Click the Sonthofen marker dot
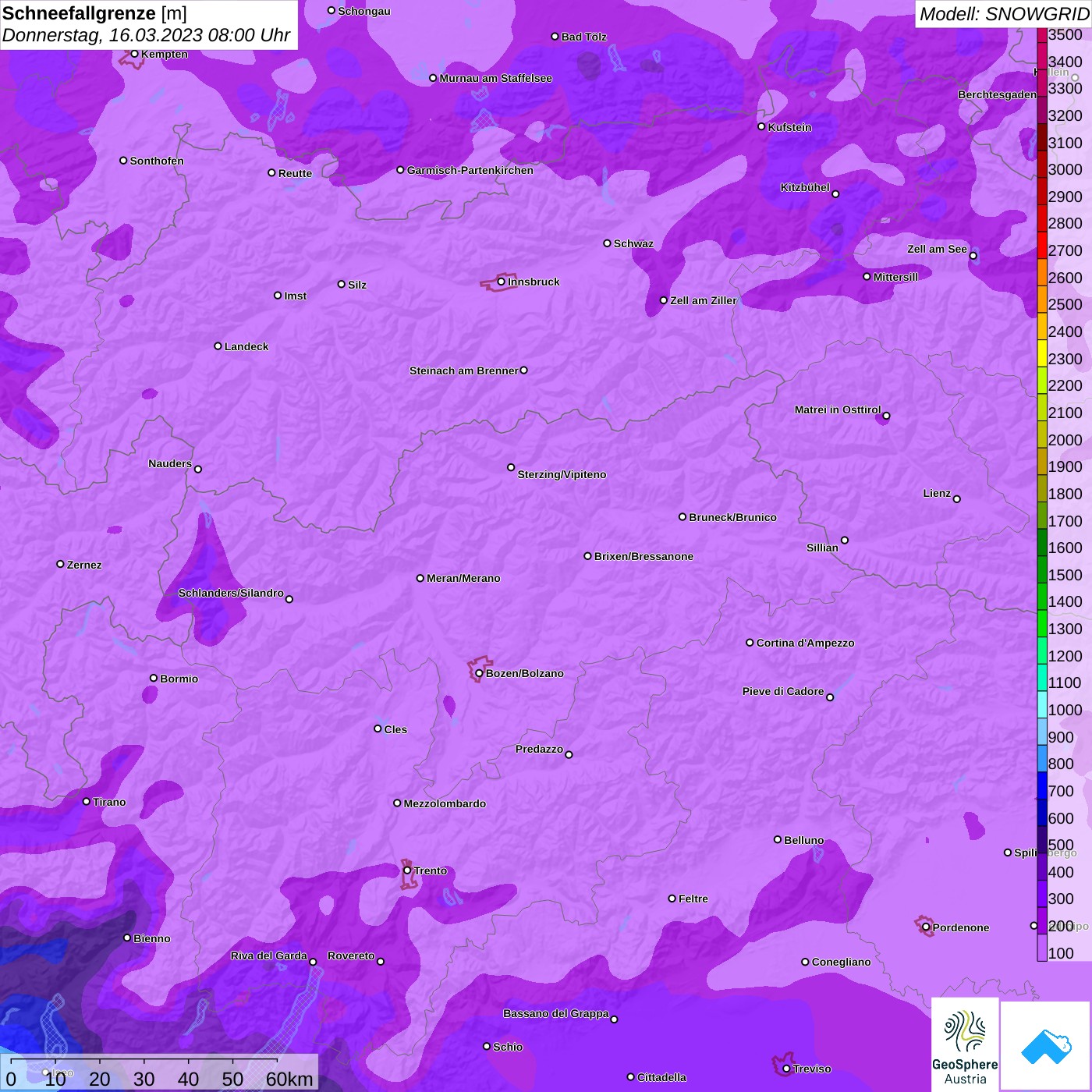 tap(123, 161)
